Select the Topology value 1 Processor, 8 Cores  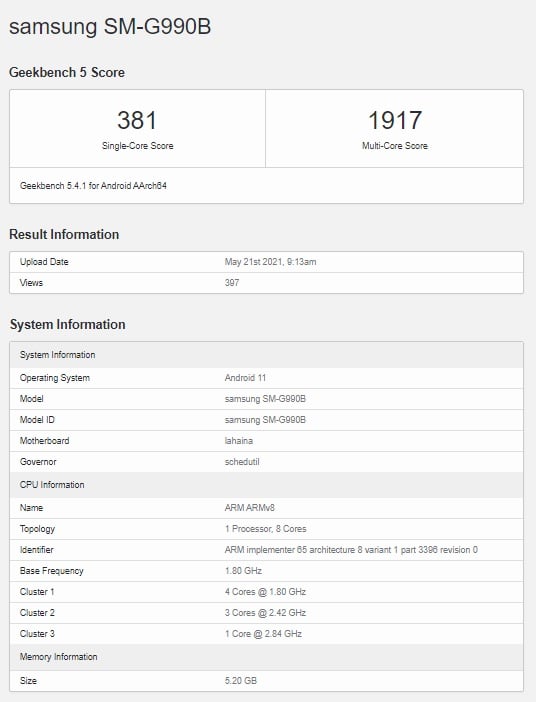pyautogui.click(x=266, y=529)
